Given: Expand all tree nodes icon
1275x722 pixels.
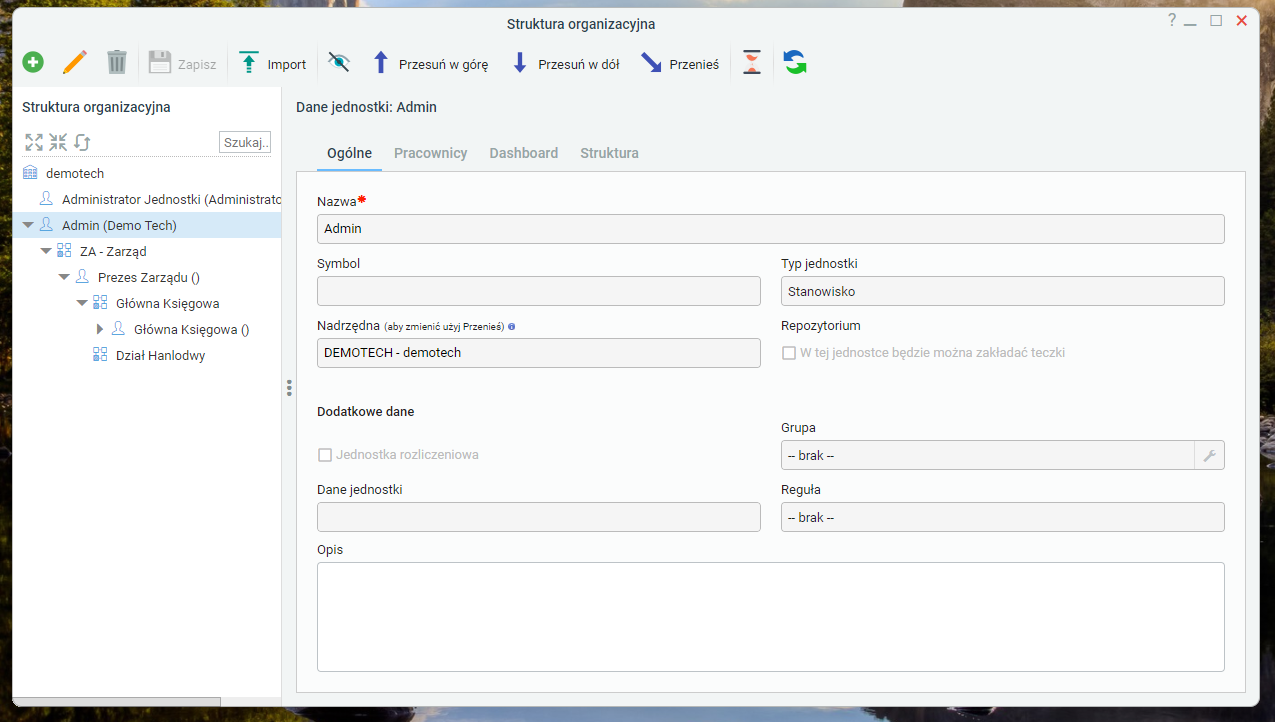Looking at the screenshot, I should tap(34, 142).
